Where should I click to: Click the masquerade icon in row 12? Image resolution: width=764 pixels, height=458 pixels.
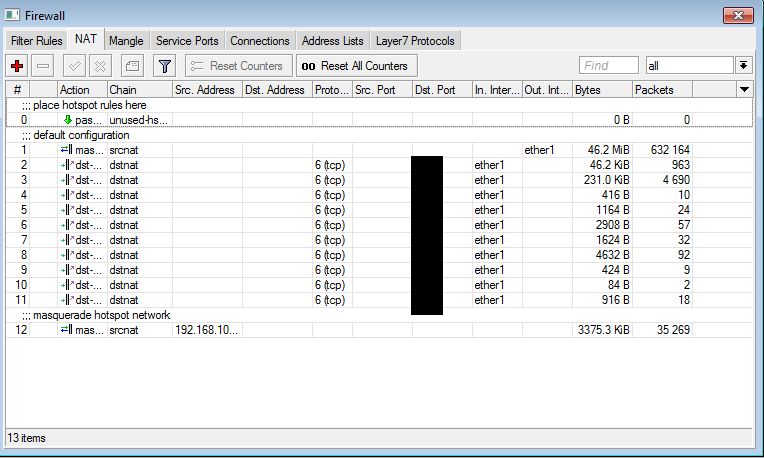[67, 330]
